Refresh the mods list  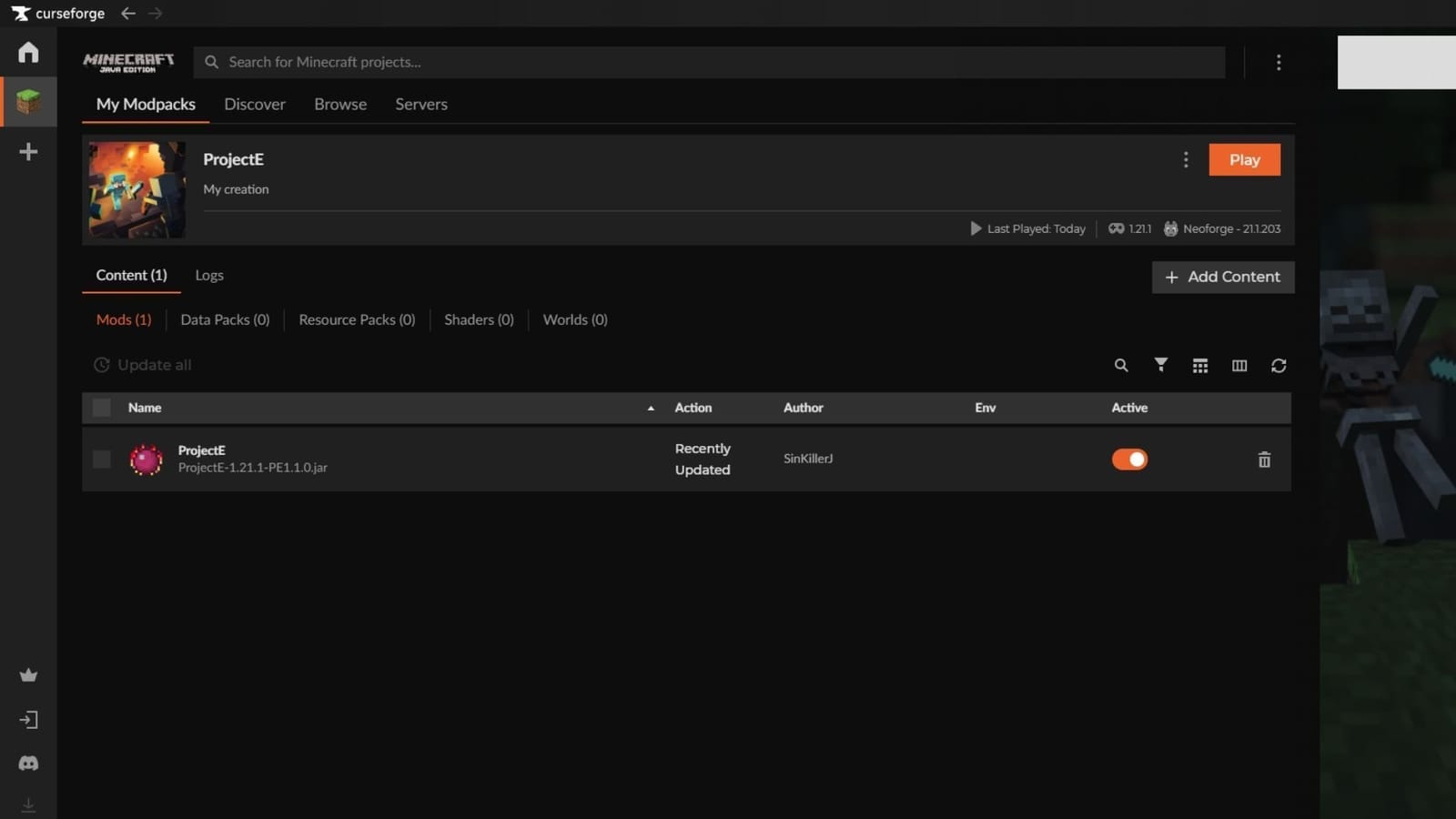click(x=1279, y=365)
